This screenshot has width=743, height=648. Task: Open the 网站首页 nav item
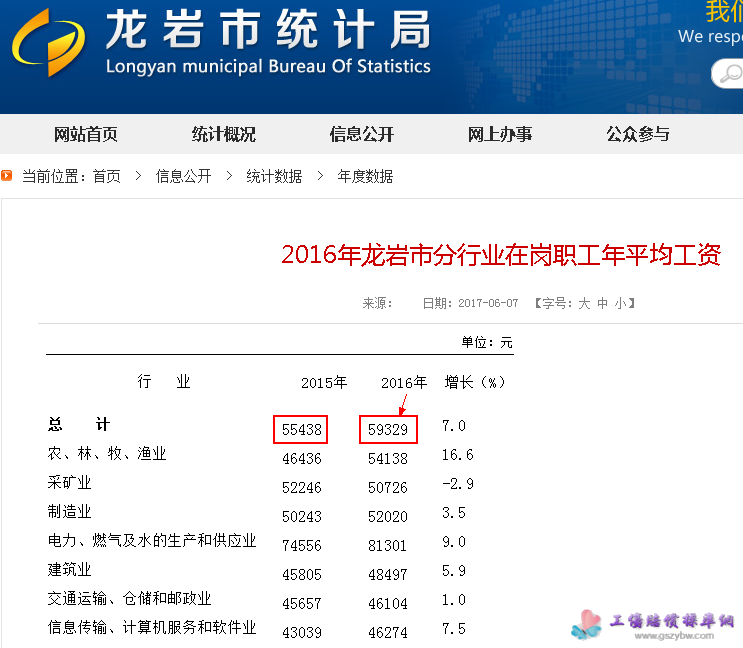click(85, 134)
